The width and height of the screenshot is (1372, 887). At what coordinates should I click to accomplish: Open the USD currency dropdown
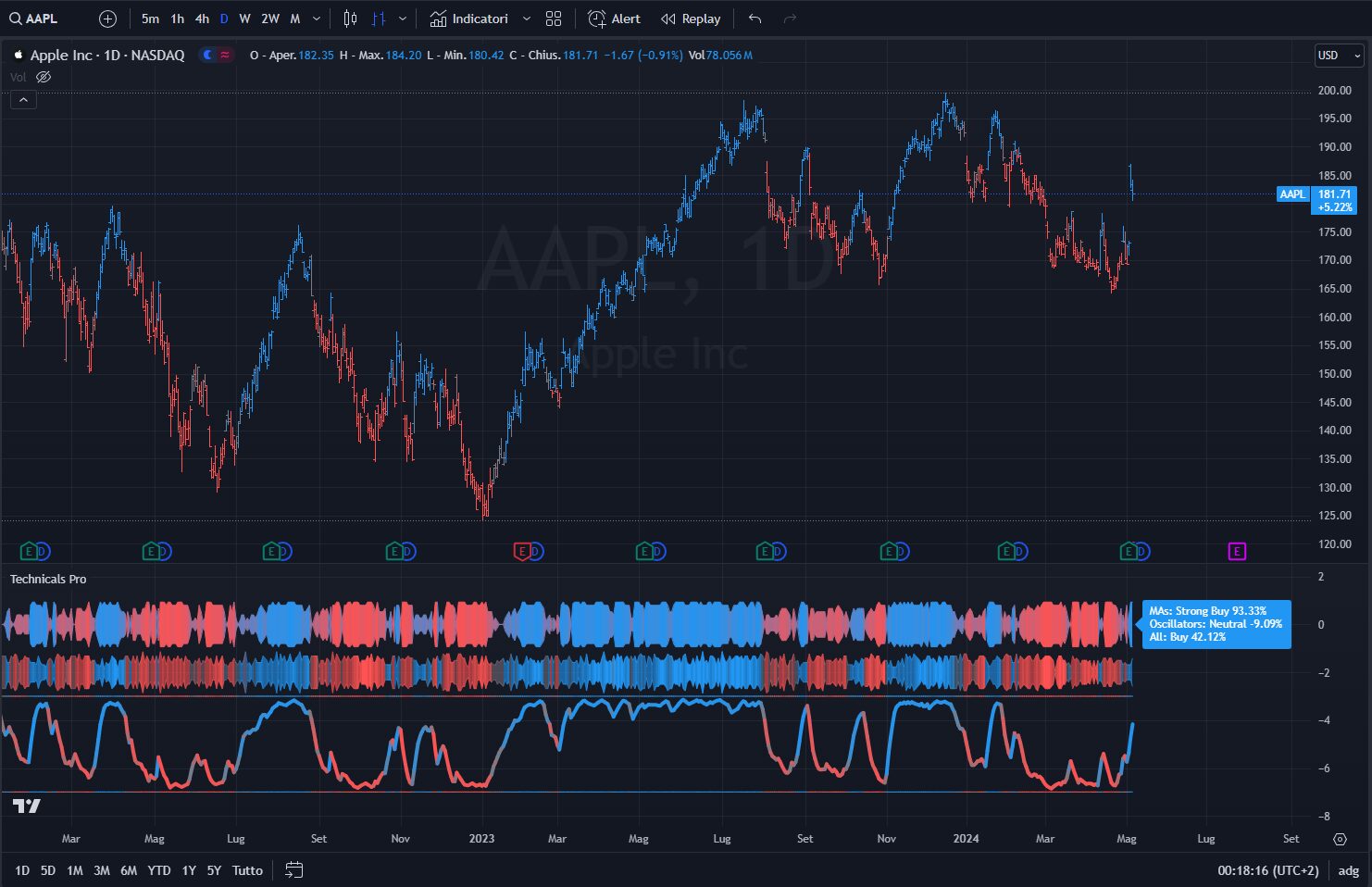tap(1340, 55)
